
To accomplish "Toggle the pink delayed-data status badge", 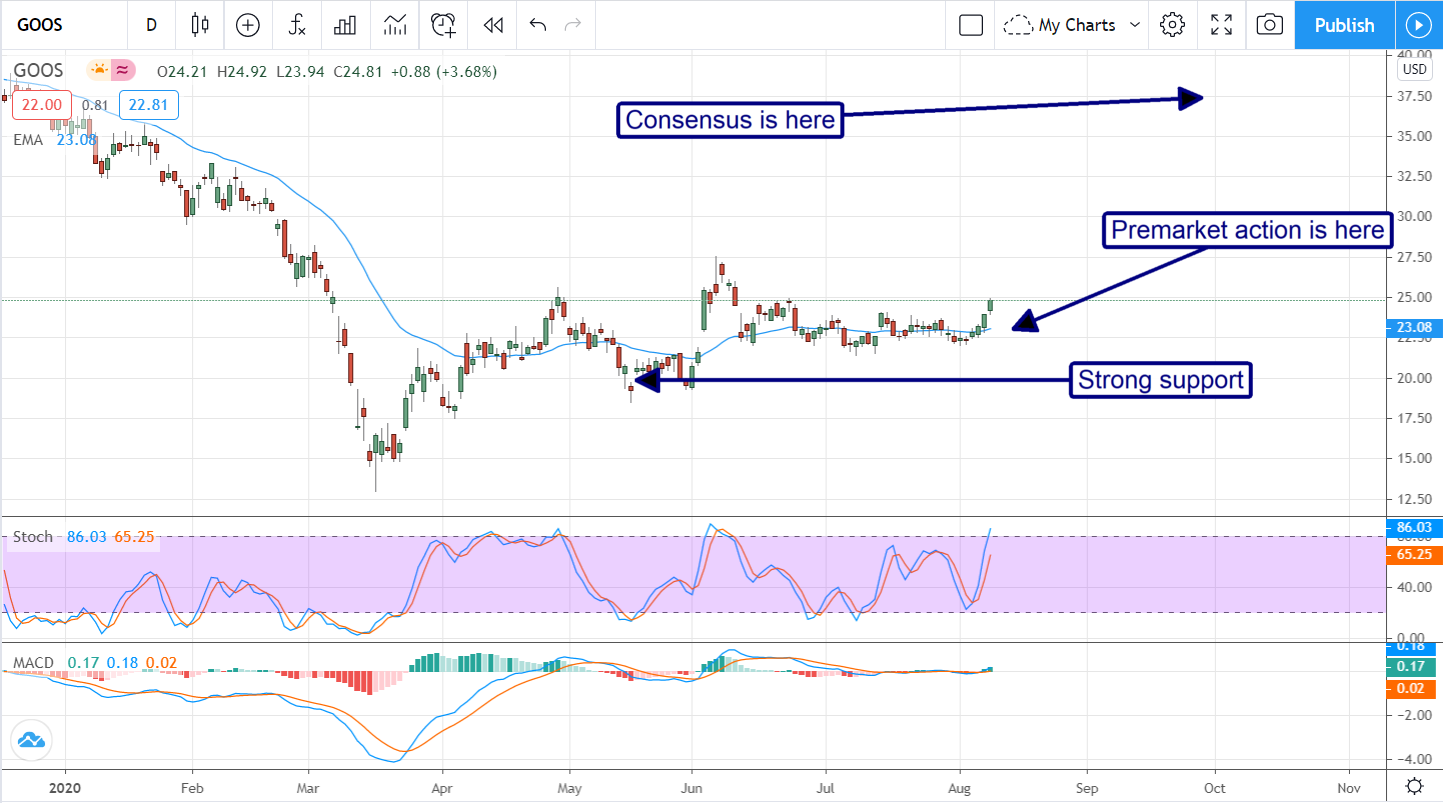I will (x=120, y=70).
